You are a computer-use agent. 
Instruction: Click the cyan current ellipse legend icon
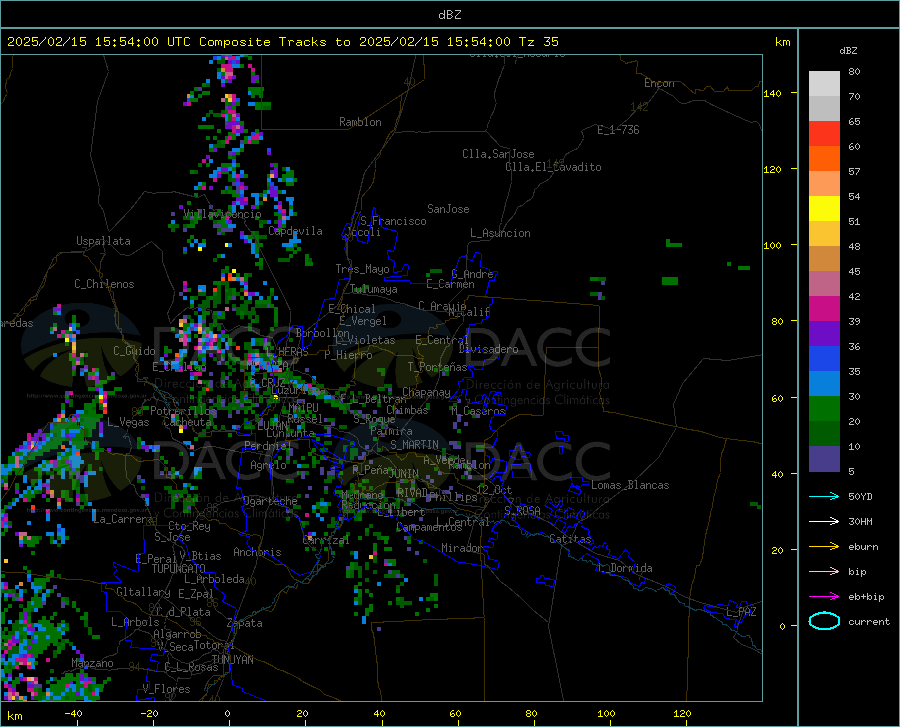coord(824,621)
